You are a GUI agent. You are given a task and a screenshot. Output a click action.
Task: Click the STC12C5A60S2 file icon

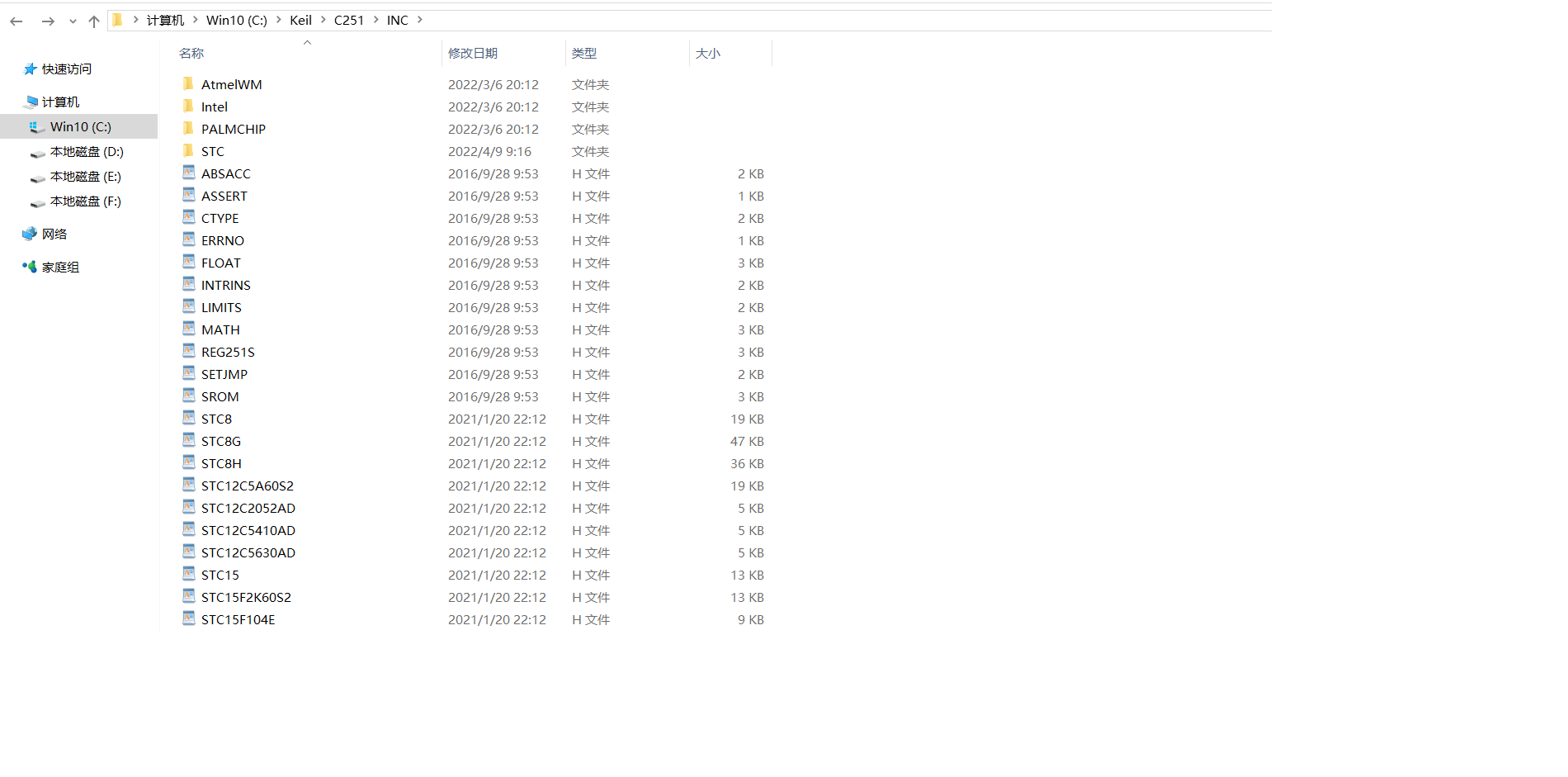tap(188, 485)
